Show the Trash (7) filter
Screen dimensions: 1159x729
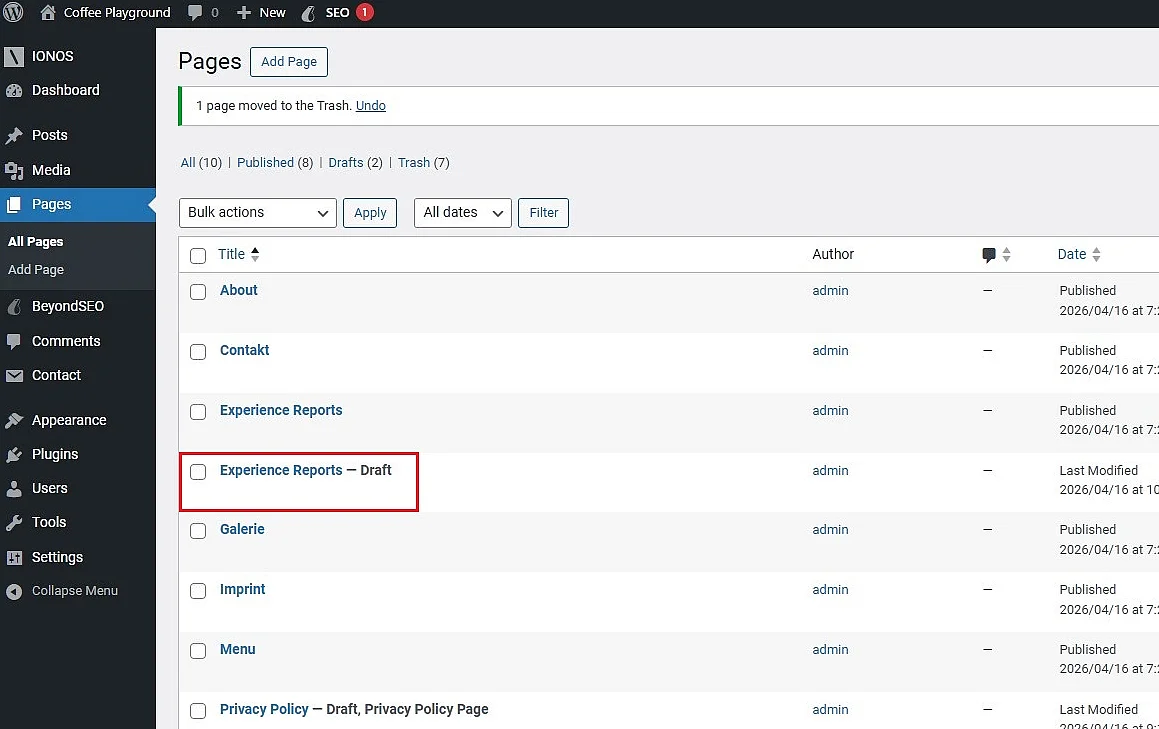[424, 163]
